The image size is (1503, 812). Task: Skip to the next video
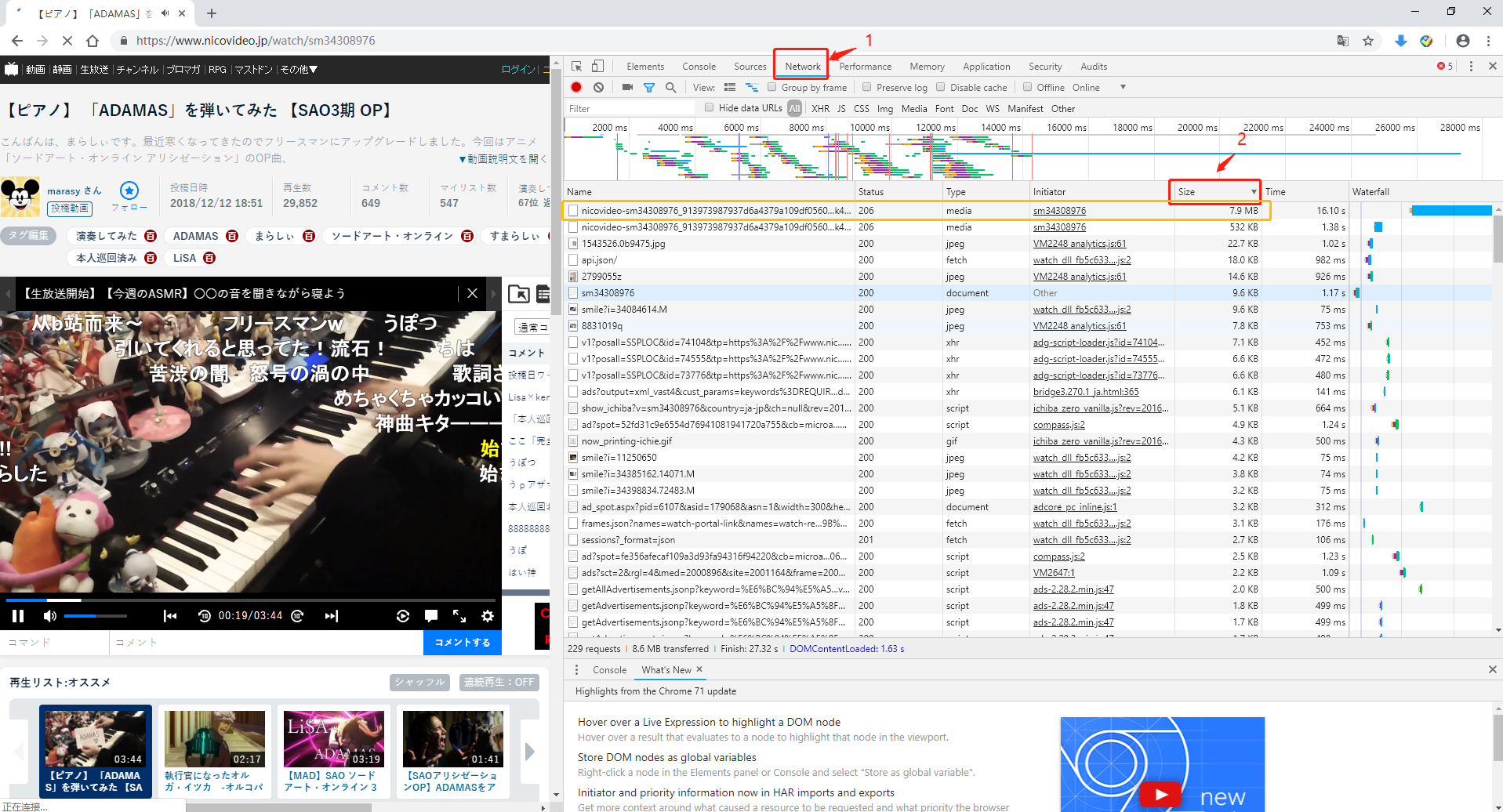(x=332, y=616)
